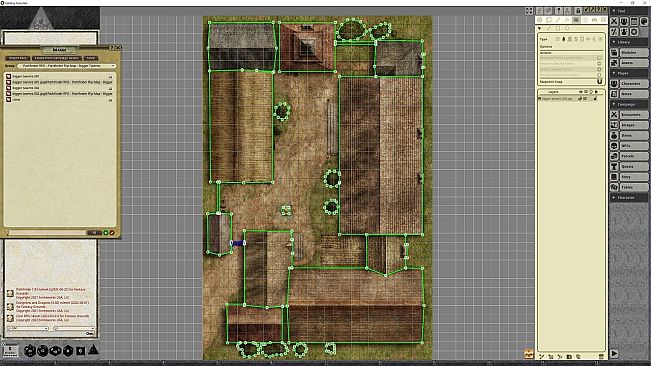This screenshot has width=651, height=366.
Task: Open the Party Sheet shield icon
Action: pos(624,21)
